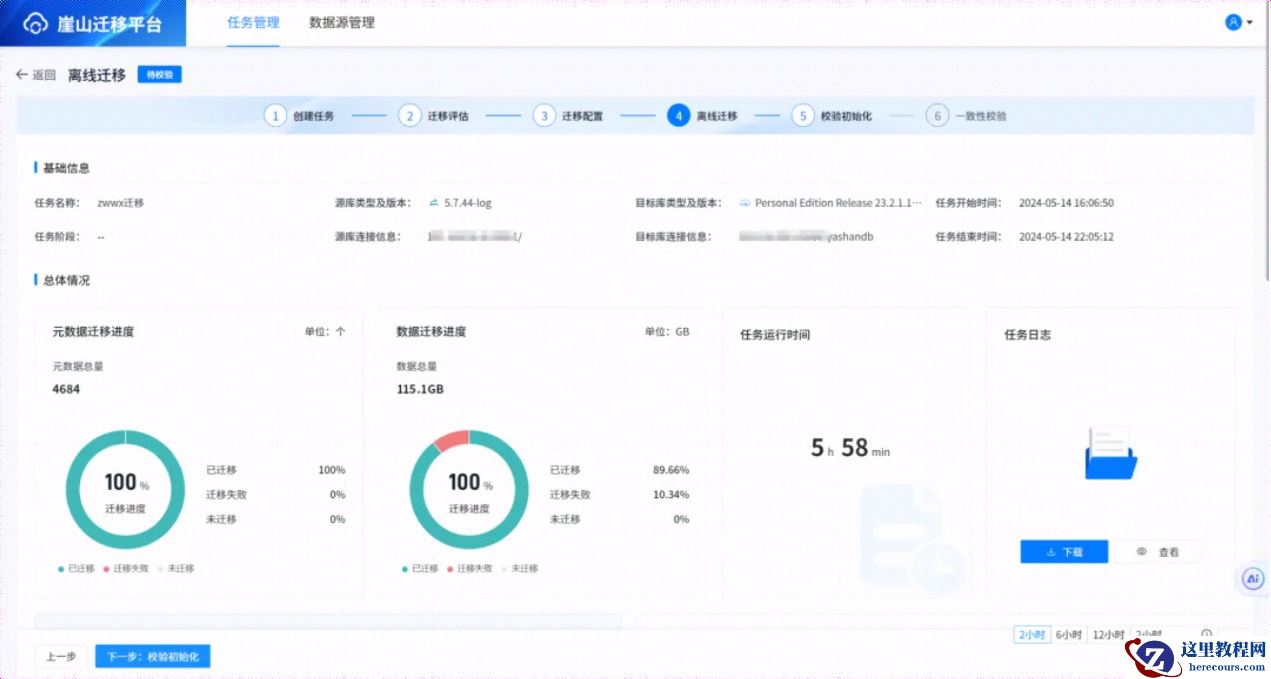Click the 上一步 button
This screenshot has width=1271, height=679.
(61, 656)
